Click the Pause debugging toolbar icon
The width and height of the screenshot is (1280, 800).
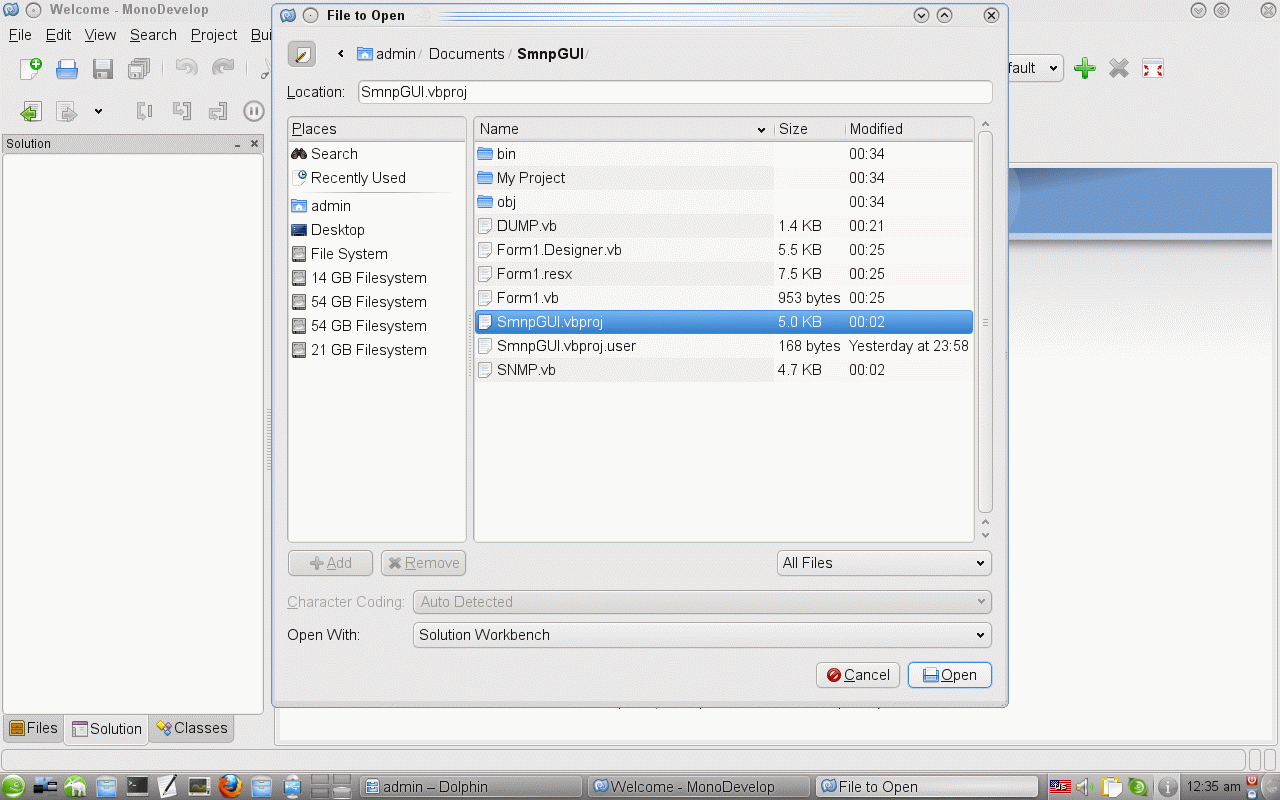click(x=254, y=111)
